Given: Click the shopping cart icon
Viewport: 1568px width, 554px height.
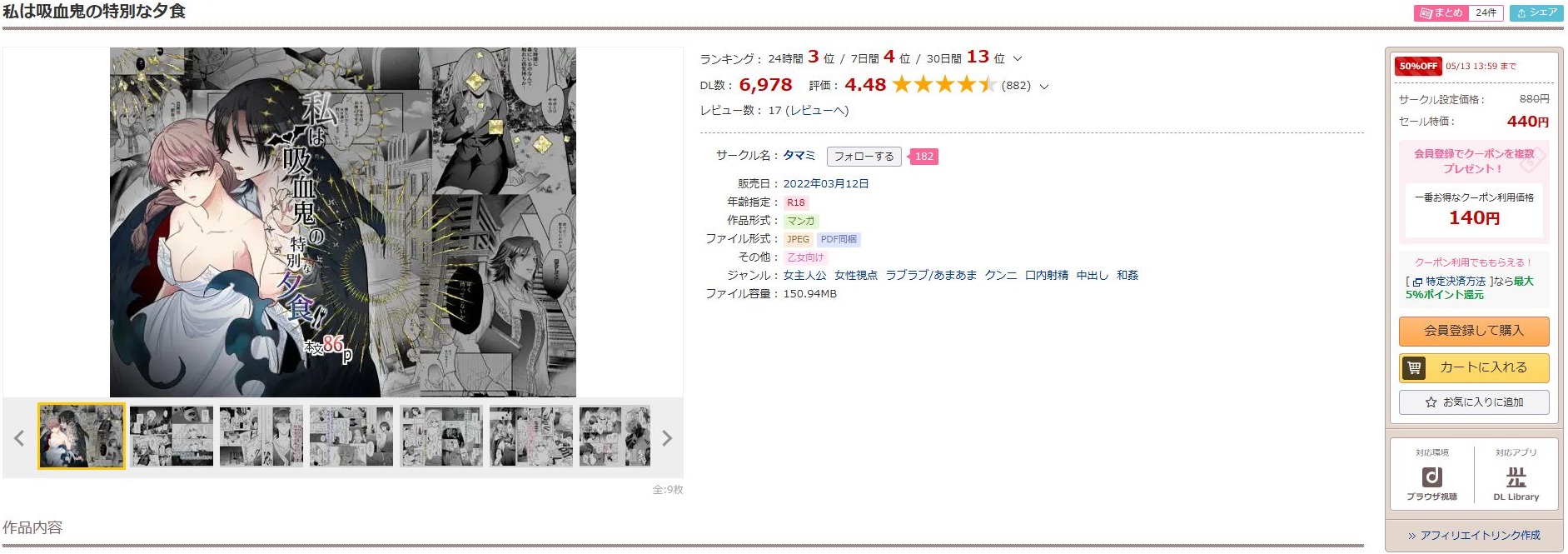Looking at the screenshot, I should coord(1414,367).
